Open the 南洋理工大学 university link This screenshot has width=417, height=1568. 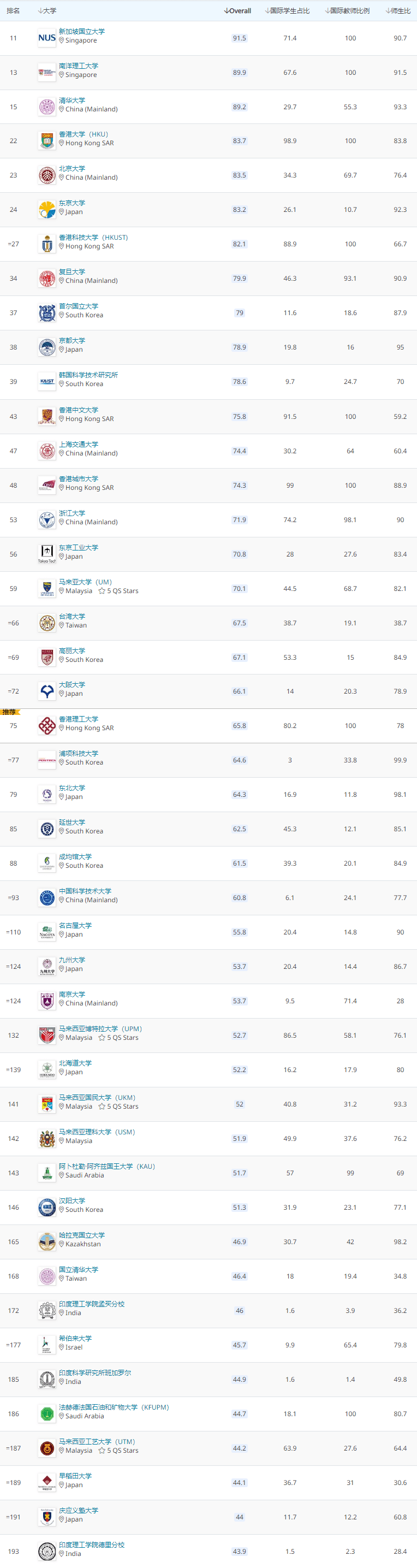coord(79,66)
